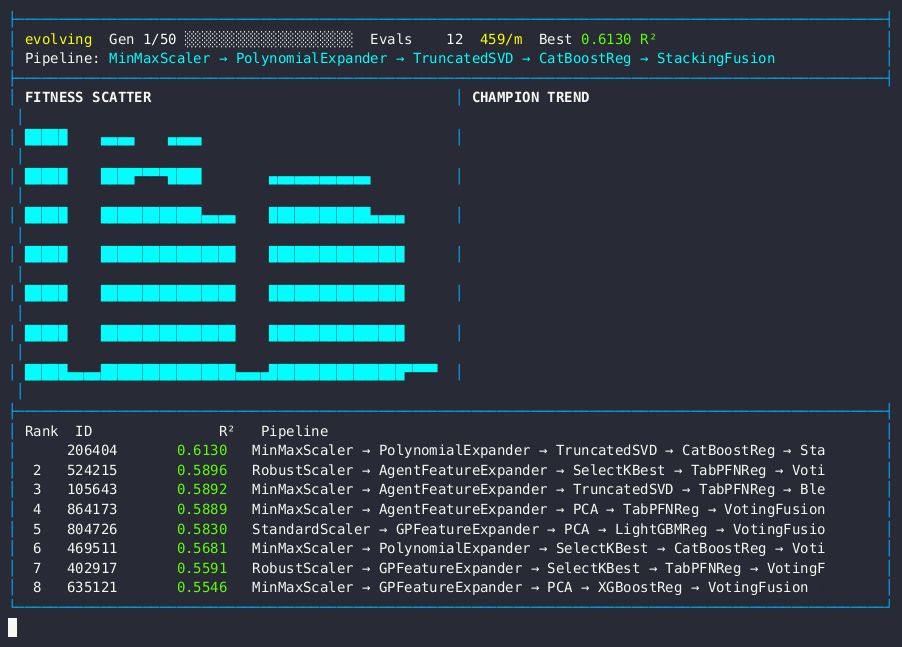Click the "CHAMPION TREND" panel title
Viewport: 902px width, 647px height.
530,97
